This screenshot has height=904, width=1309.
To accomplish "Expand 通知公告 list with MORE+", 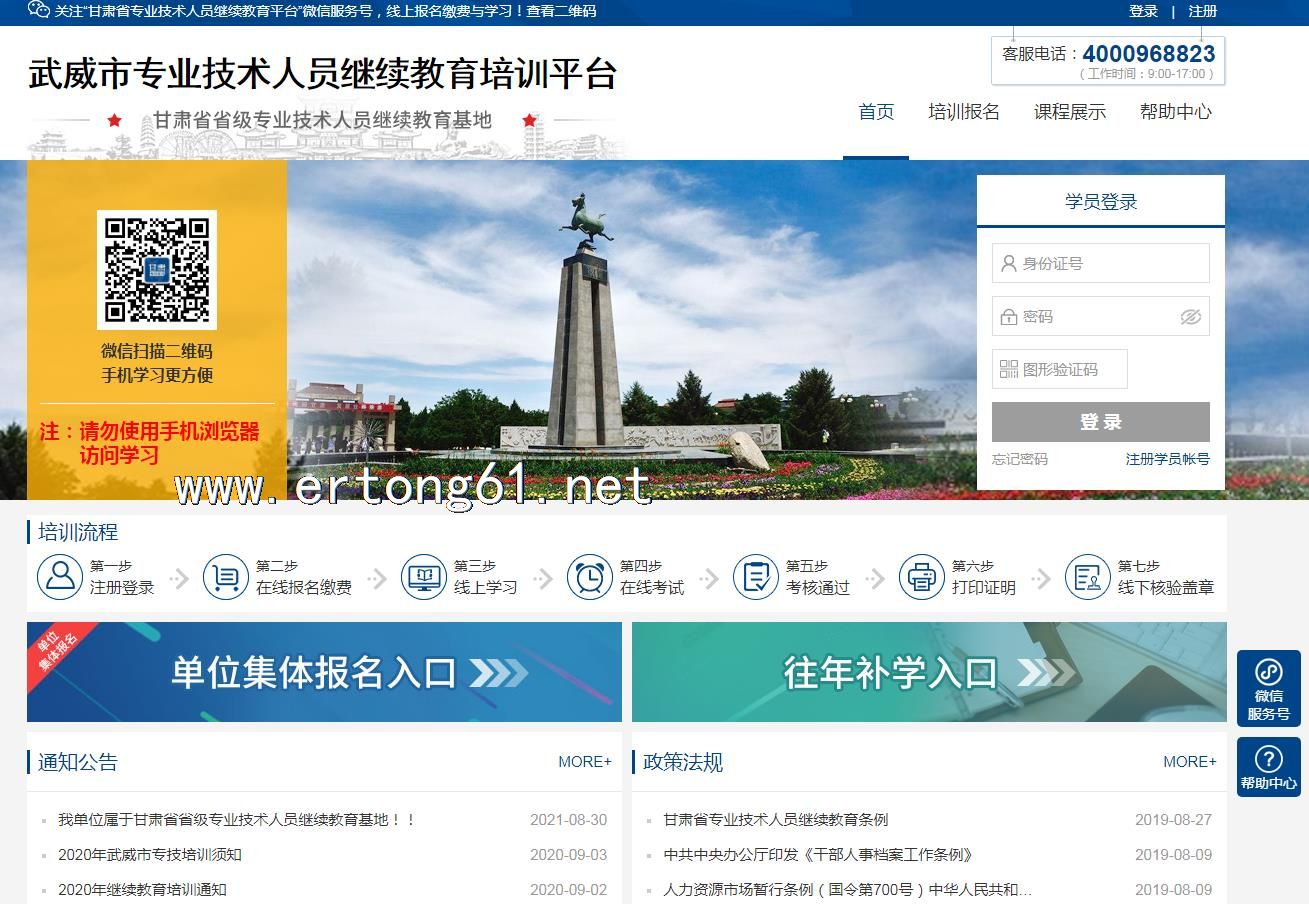I will pyautogui.click(x=585, y=762).
